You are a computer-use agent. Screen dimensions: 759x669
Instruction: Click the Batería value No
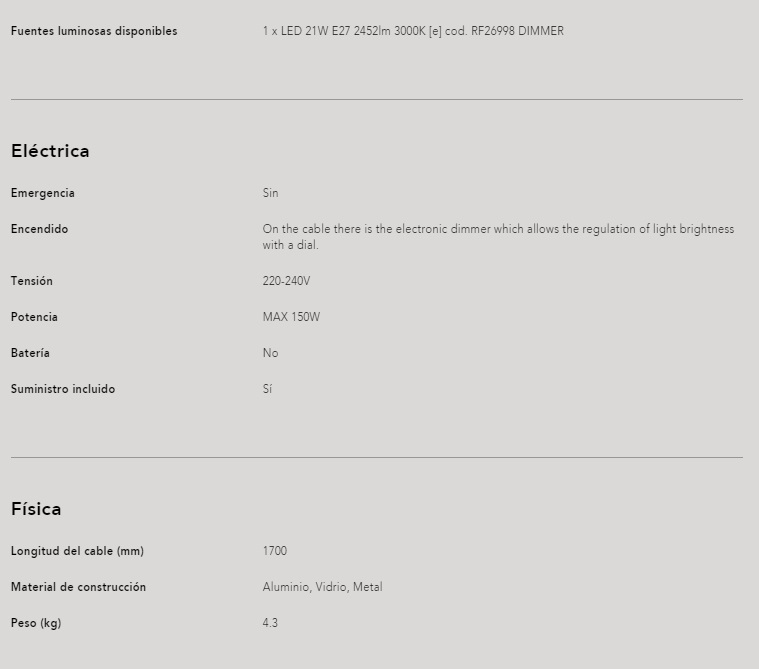(x=270, y=353)
